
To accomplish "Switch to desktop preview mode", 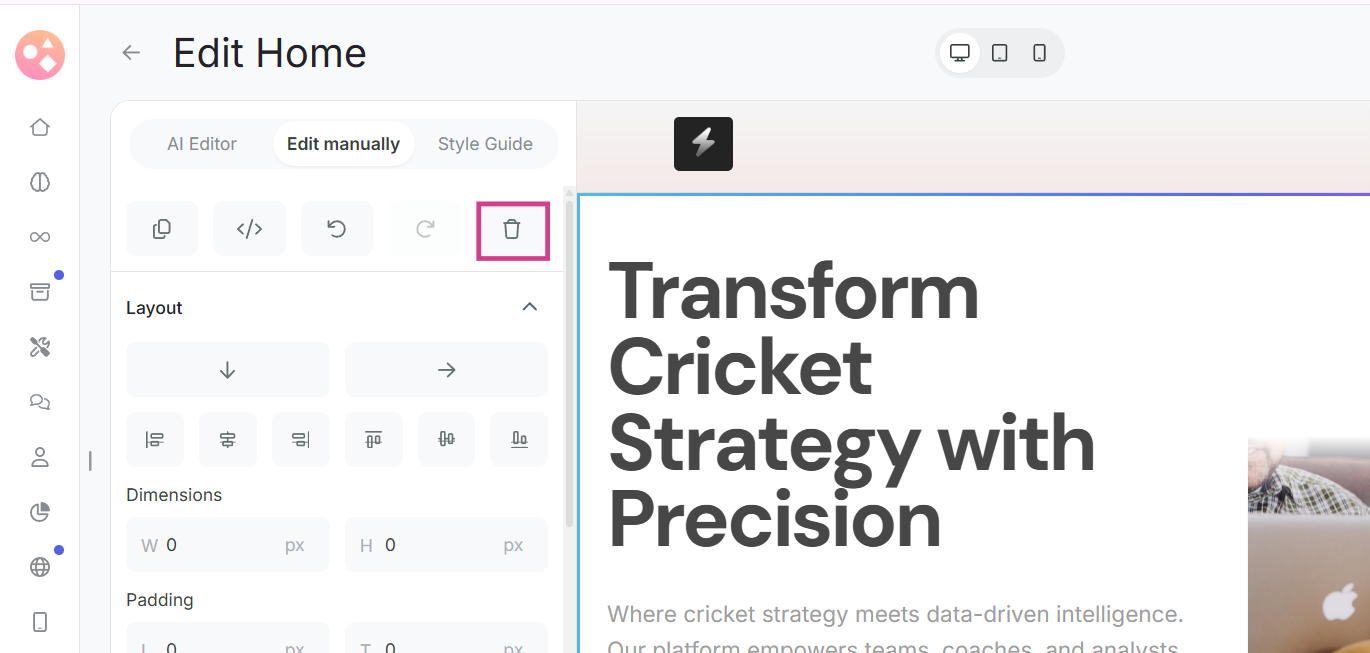I will coord(960,53).
